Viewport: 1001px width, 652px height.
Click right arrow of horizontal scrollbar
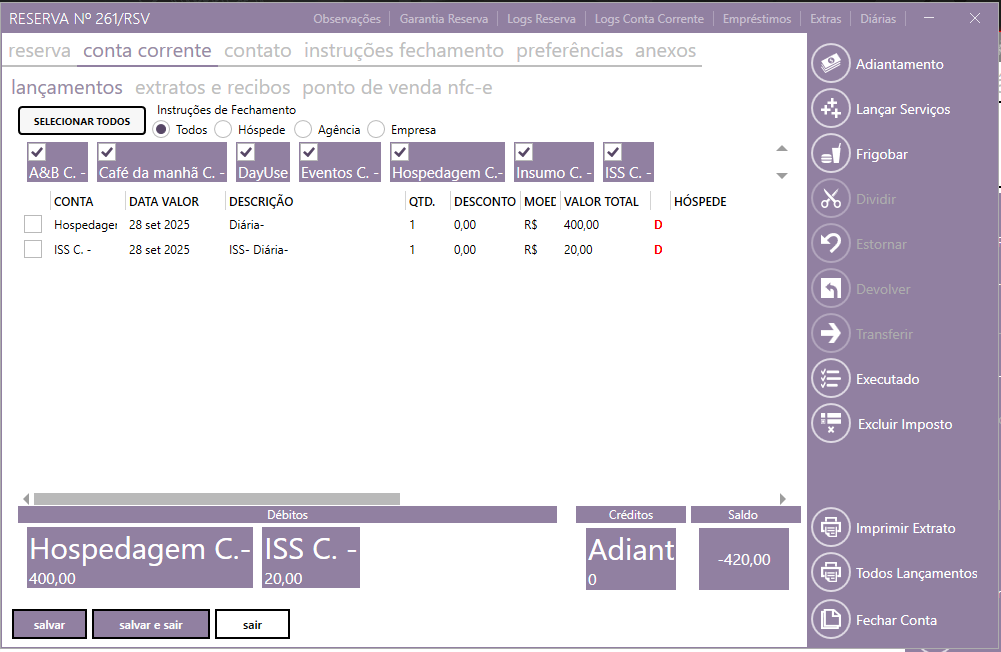782,498
